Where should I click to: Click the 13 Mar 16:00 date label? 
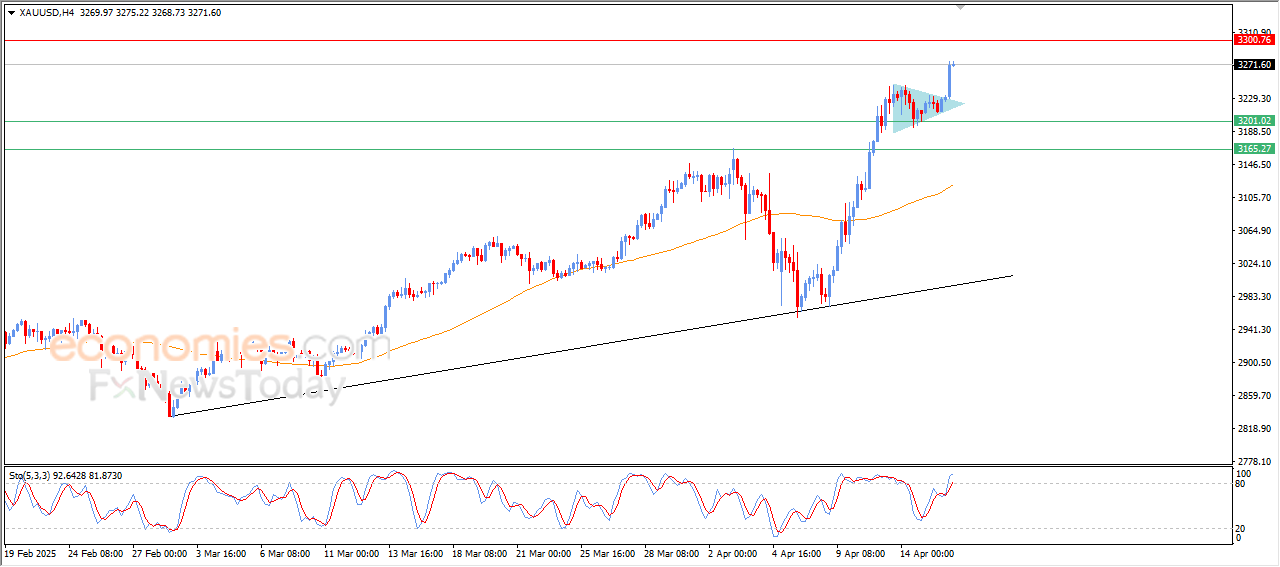point(417,553)
